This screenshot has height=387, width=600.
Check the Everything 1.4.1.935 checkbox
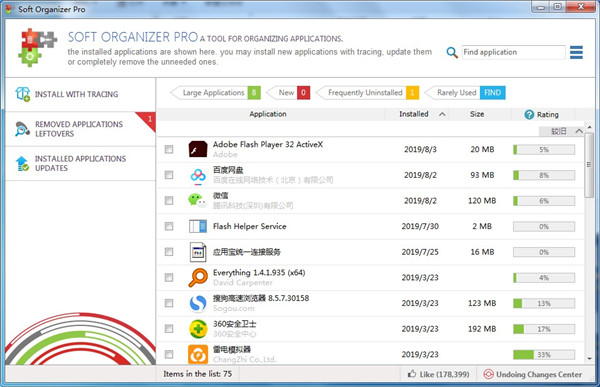(169, 278)
